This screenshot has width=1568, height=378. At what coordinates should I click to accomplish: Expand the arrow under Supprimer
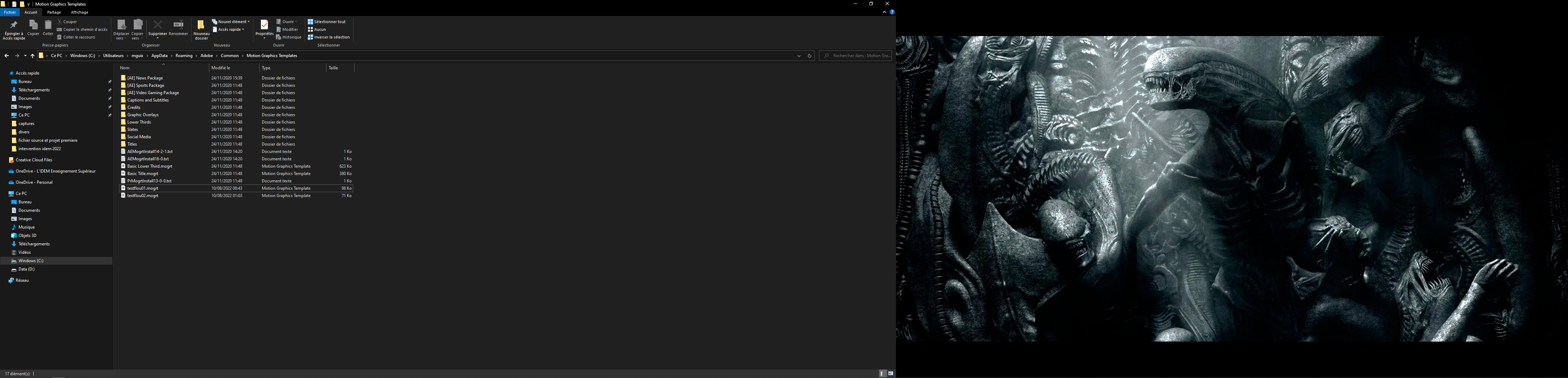(x=157, y=38)
